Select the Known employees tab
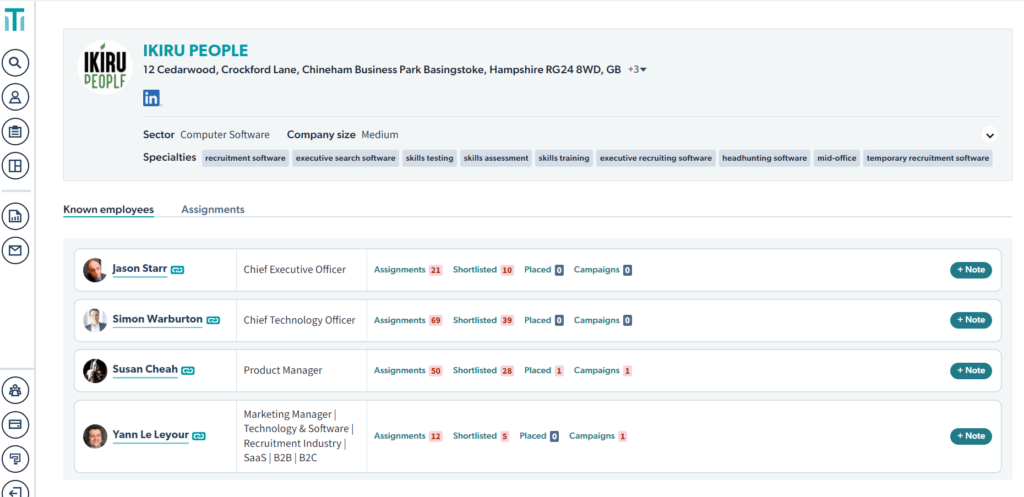The height and width of the screenshot is (497, 1024). click(x=108, y=210)
